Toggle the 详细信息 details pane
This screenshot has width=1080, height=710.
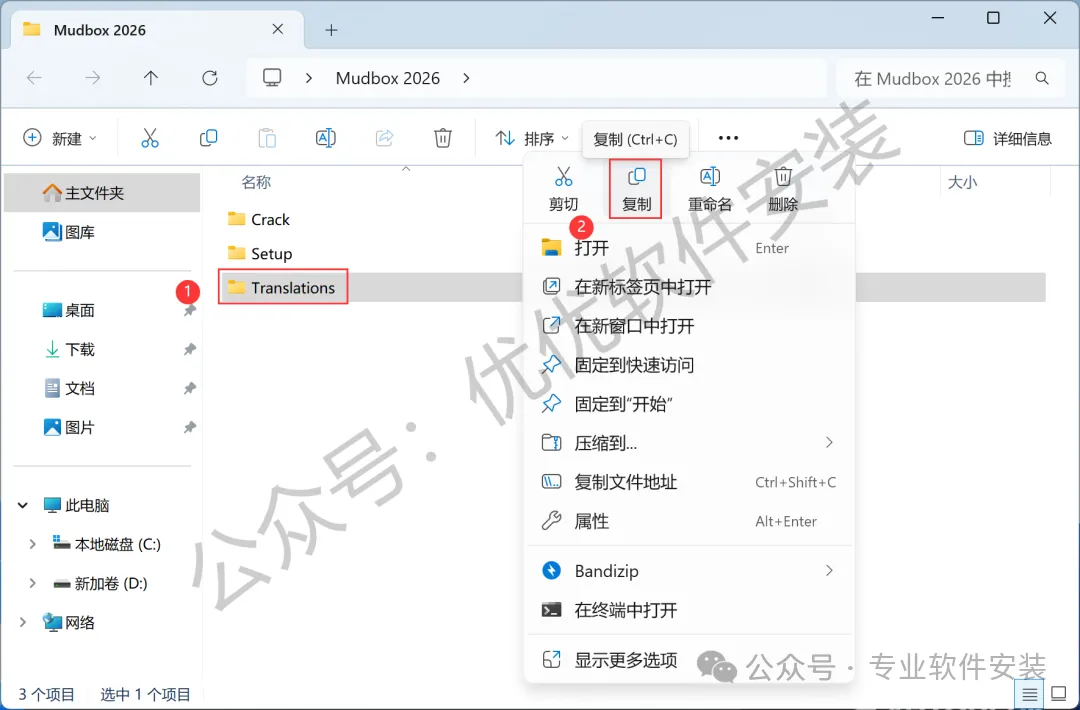(1008, 138)
